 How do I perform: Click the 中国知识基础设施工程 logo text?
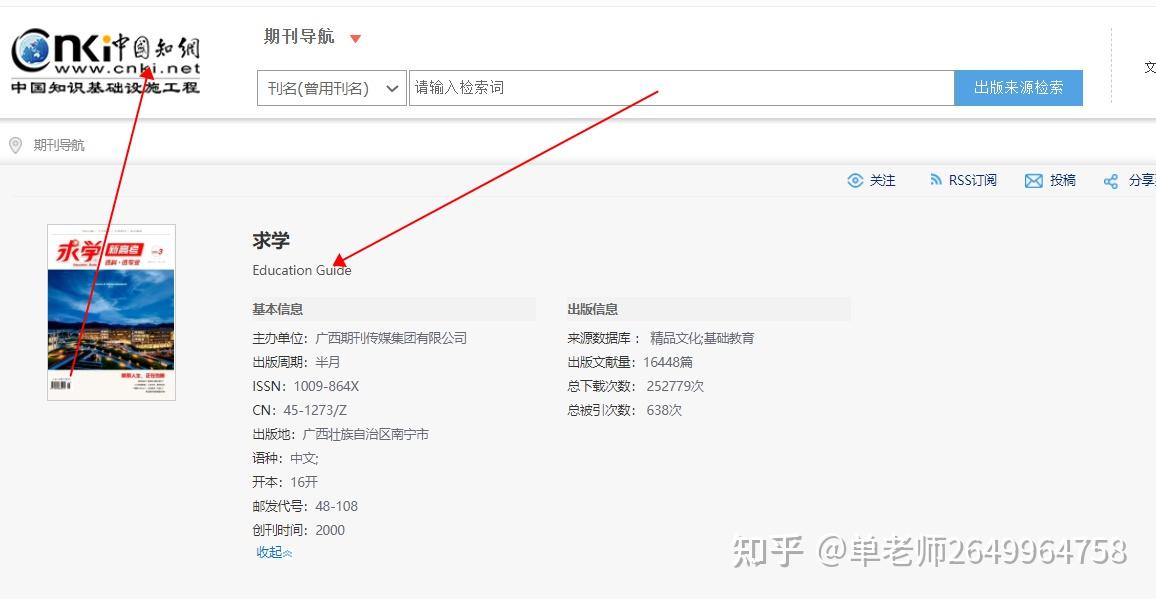[x=105, y=87]
